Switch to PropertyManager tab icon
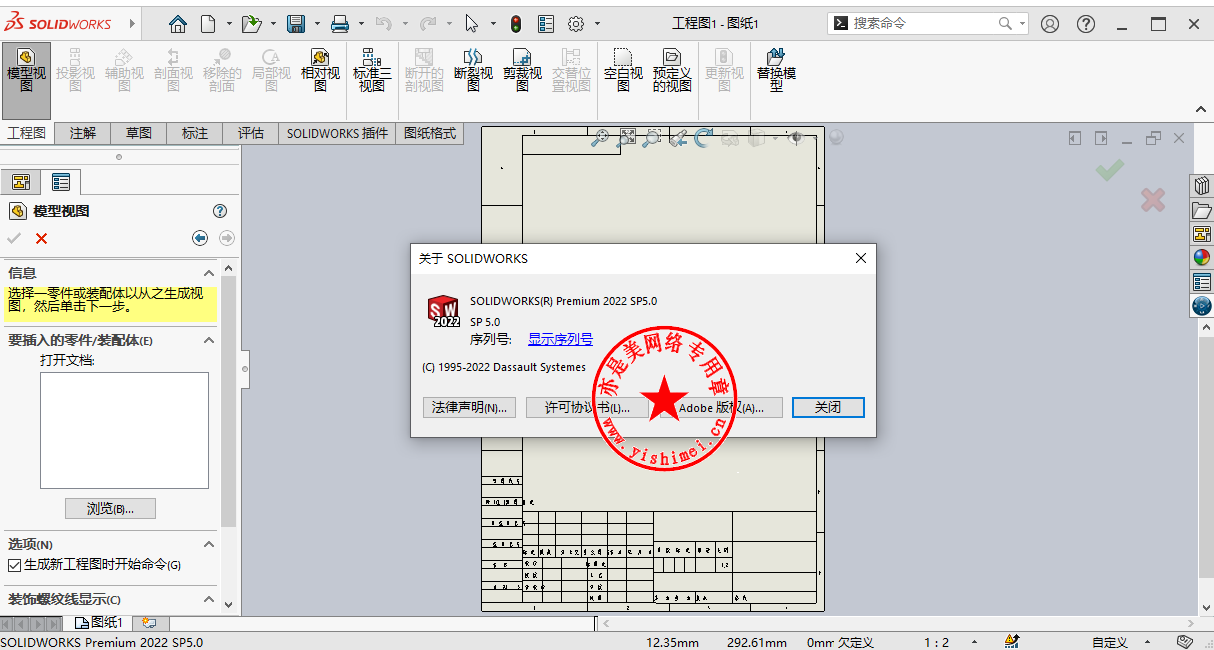This screenshot has width=1214, height=650. (61, 182)
